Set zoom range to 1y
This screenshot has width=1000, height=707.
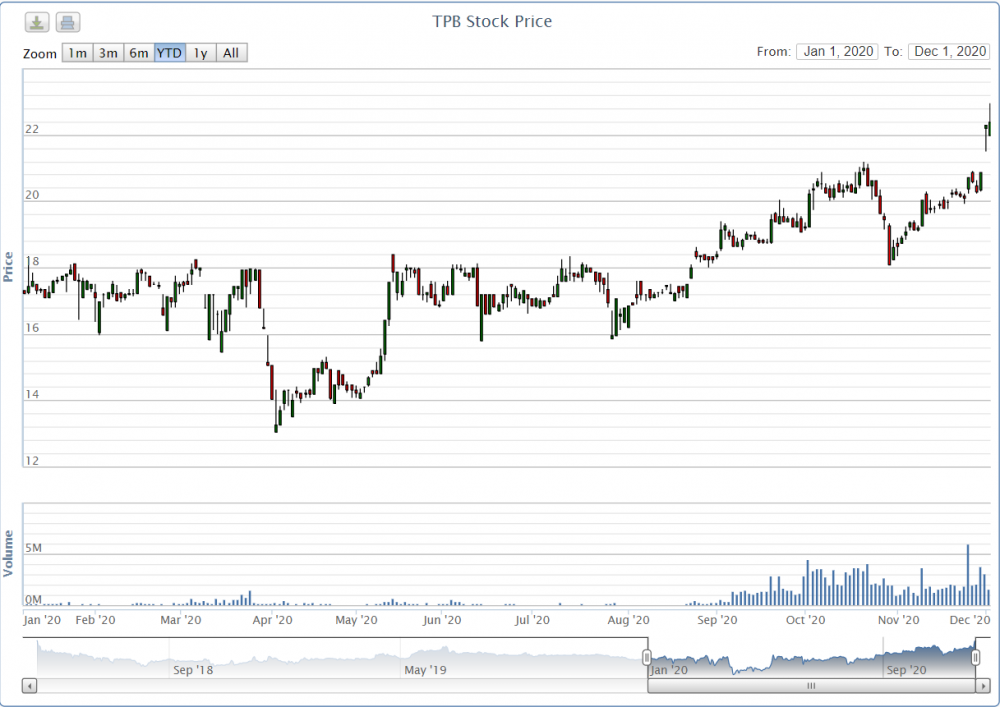point(201,53)
